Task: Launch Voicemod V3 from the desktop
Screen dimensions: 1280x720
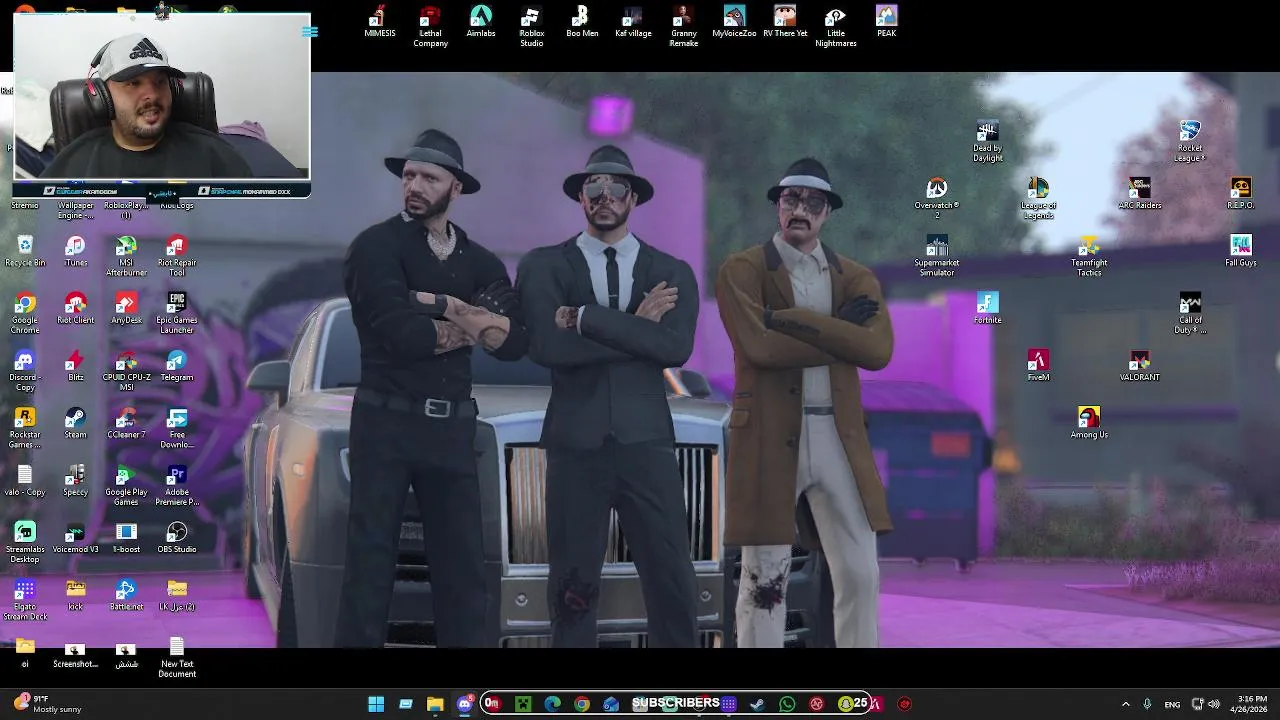Action: 75,536
